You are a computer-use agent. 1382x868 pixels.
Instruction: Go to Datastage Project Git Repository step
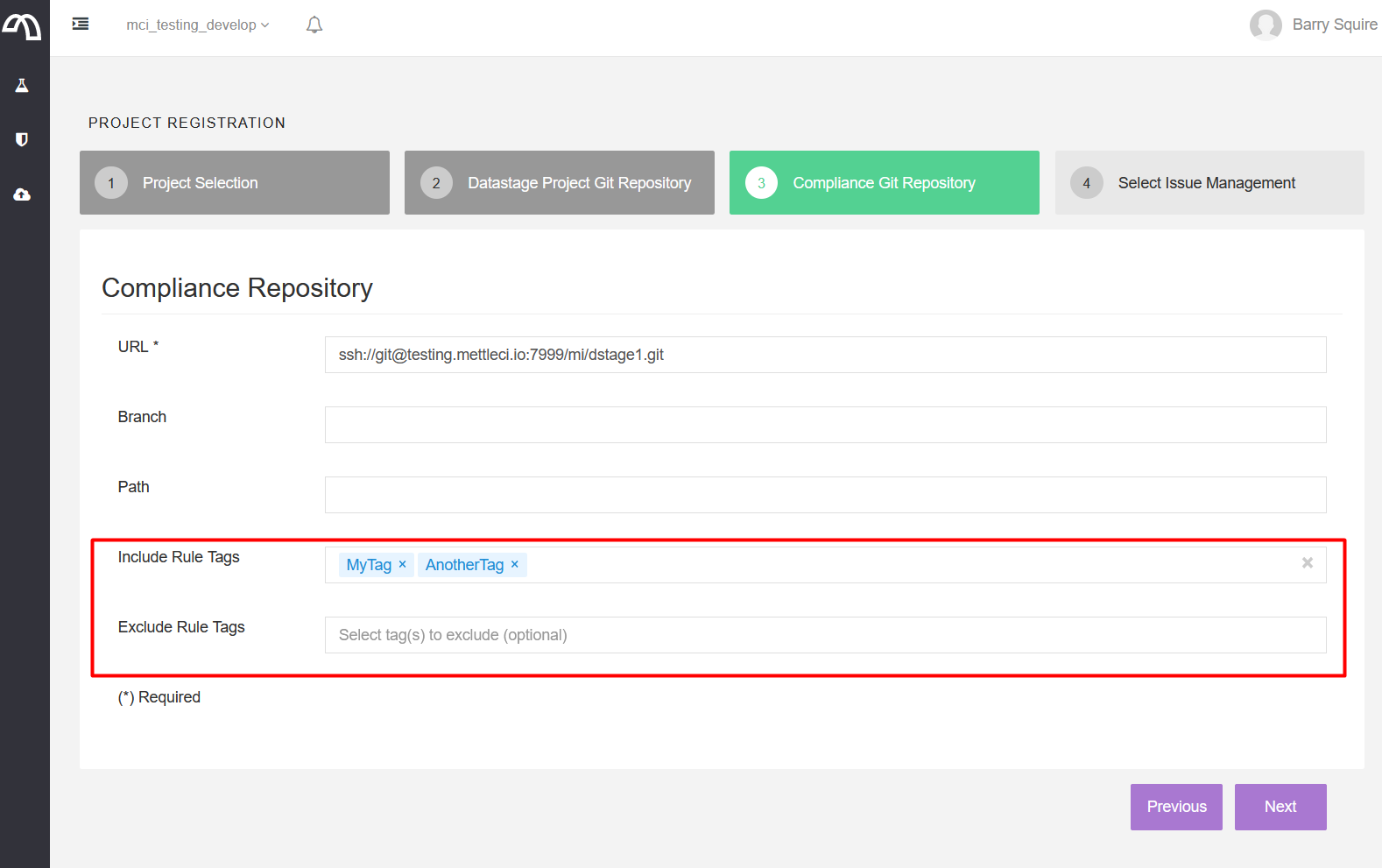pyautogui.click(x=560, y=183)
